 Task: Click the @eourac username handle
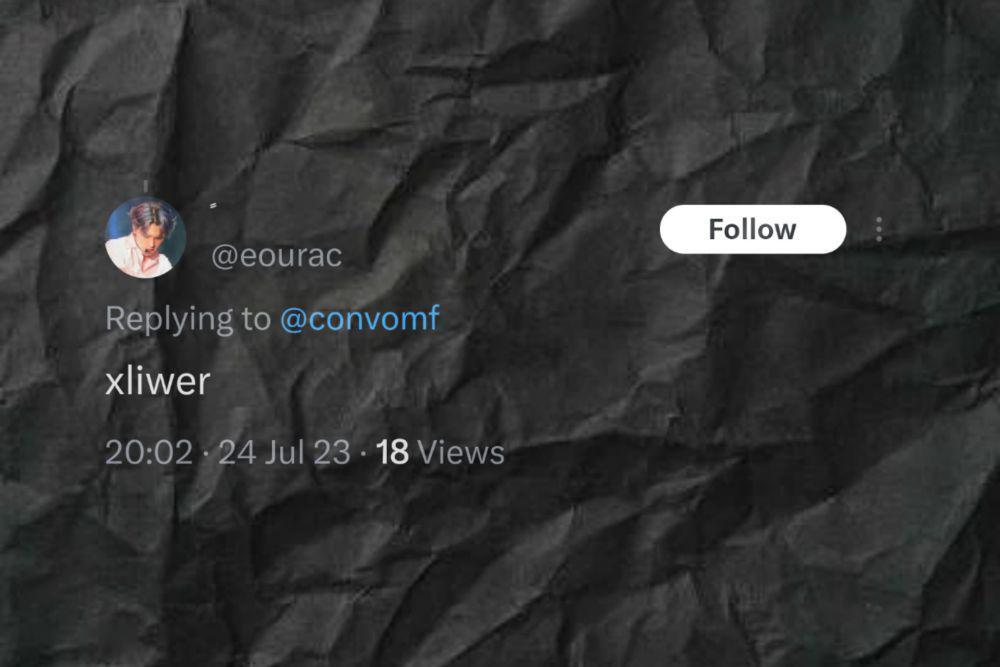pyautogui.click(x=277, y=256)
